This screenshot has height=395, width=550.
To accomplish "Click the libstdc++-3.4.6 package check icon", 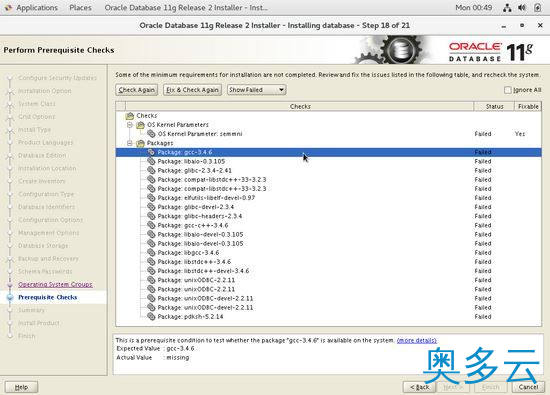I will pos(151,261).
